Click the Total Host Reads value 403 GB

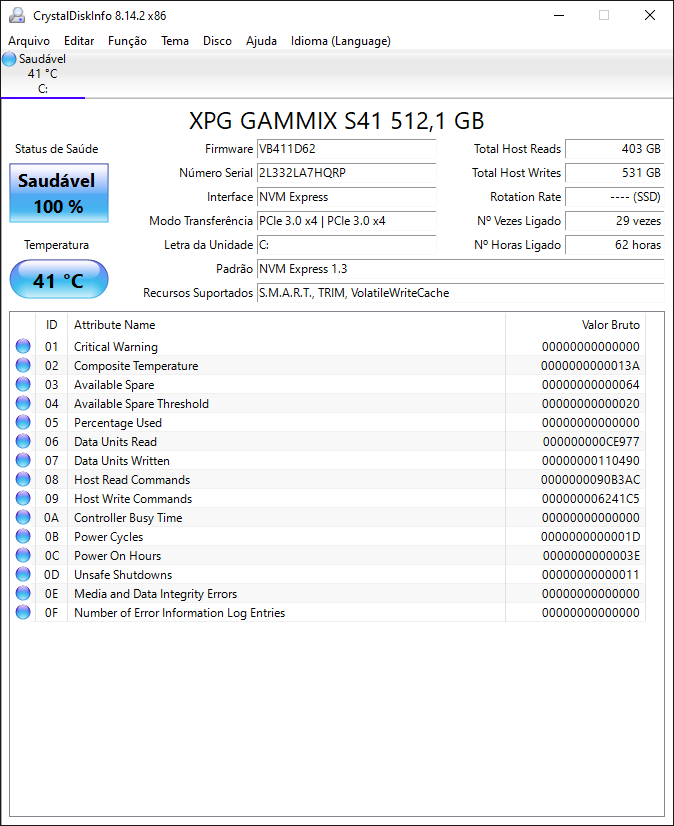click(614, 149)
